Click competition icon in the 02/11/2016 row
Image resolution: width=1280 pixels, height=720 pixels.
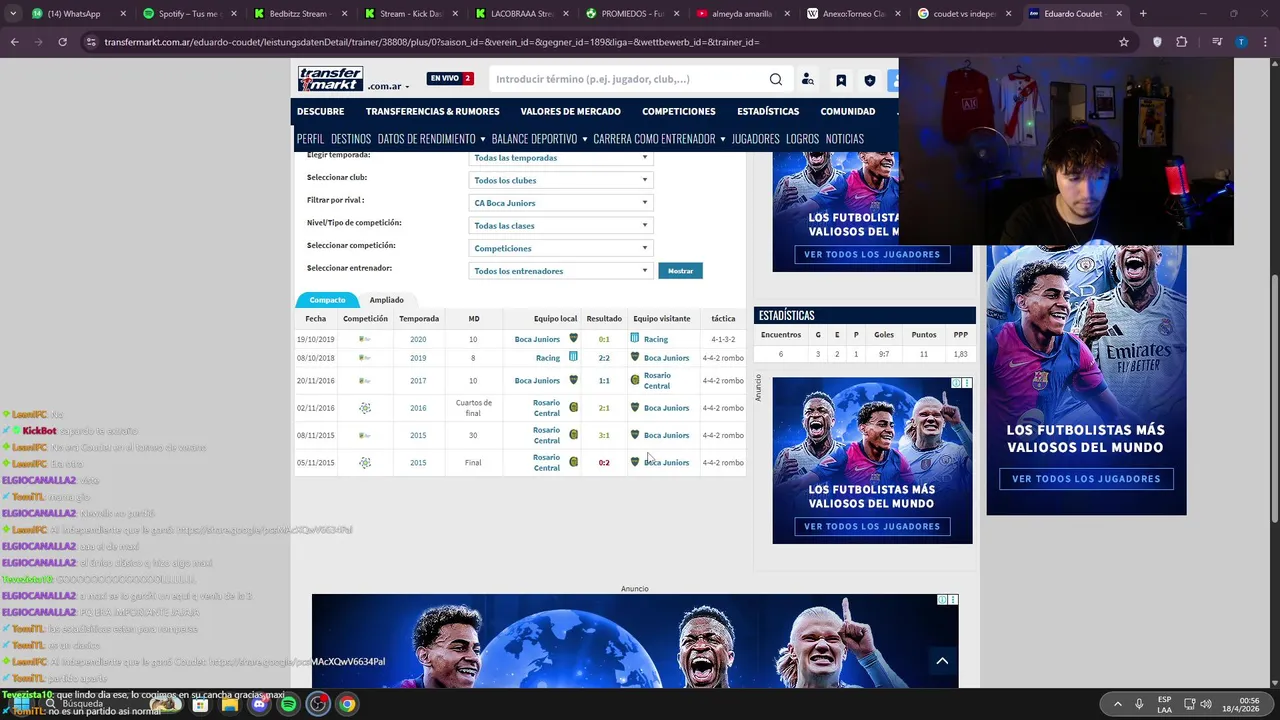coord(365,408)
